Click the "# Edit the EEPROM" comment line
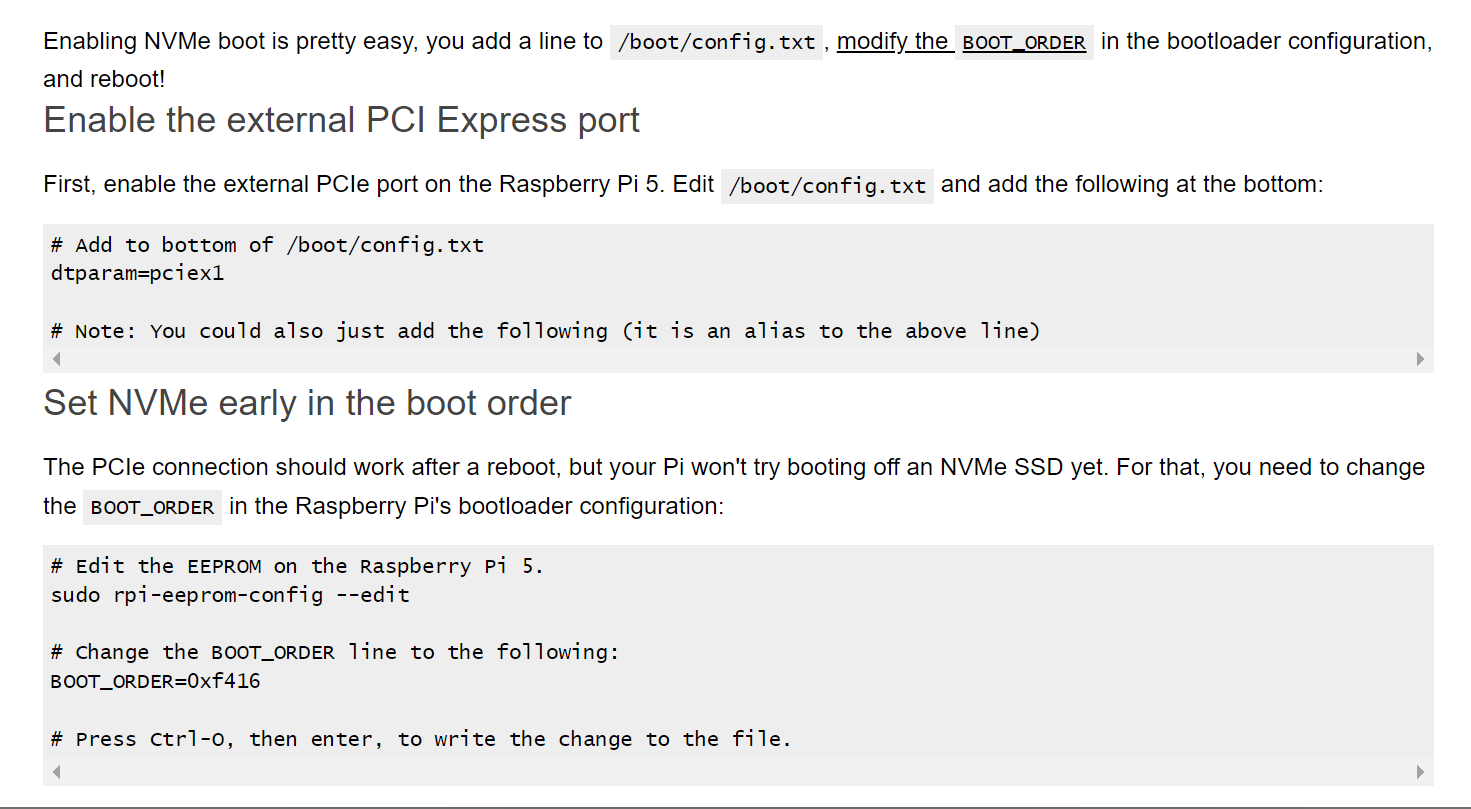 (x=297, y=566)
